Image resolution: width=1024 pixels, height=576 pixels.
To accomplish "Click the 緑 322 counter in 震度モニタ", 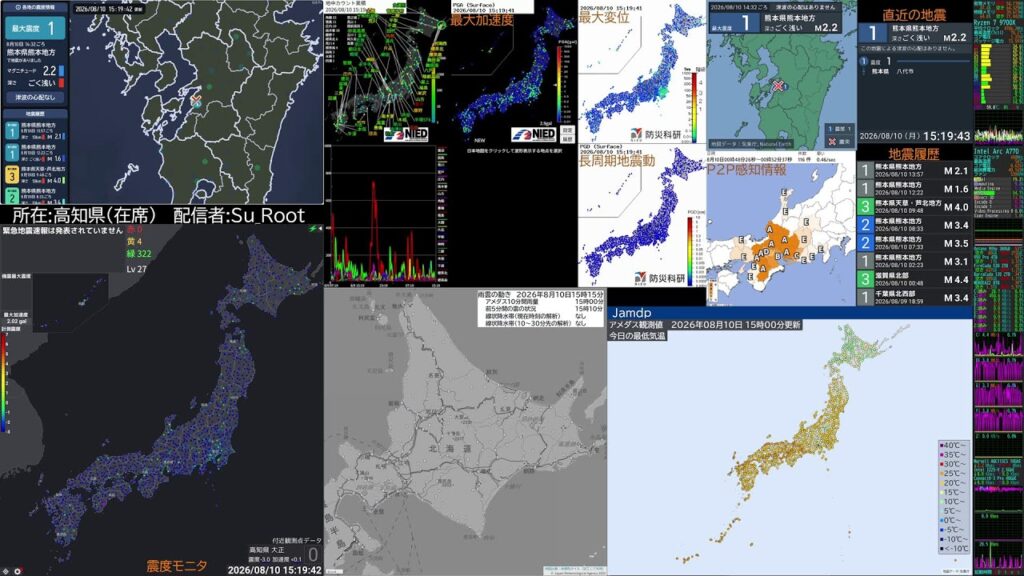I will 139,253.
